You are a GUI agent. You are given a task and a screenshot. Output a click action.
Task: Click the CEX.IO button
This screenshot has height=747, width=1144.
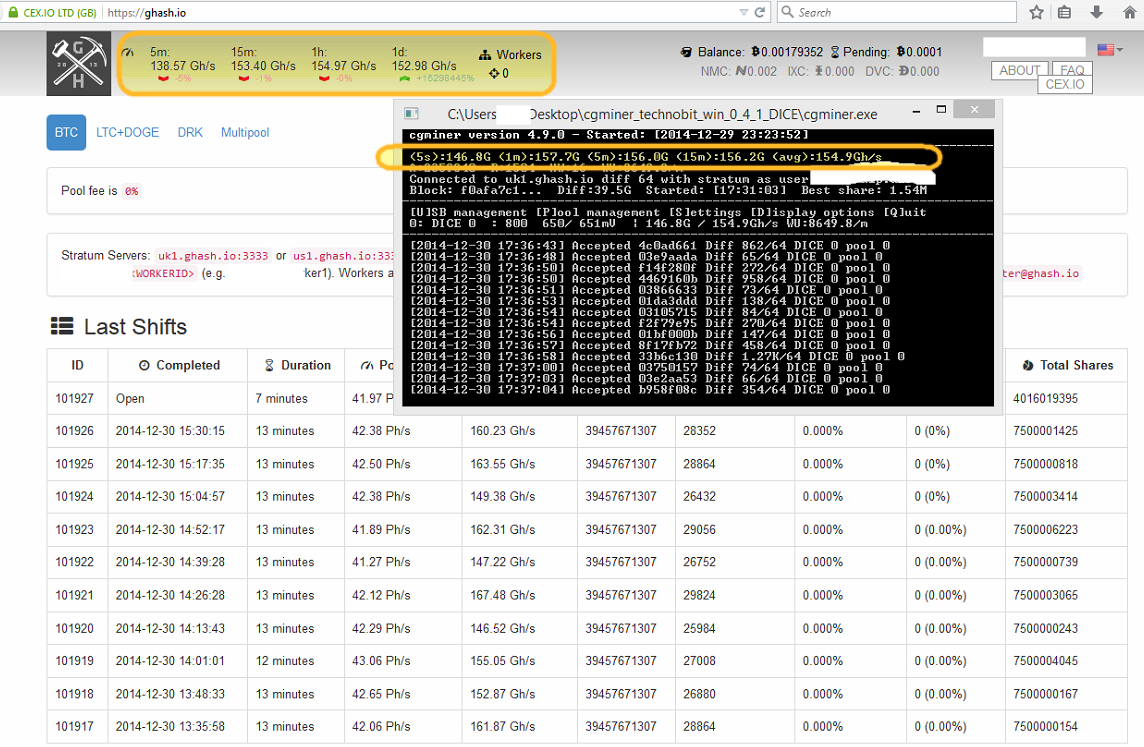click(1065, 84)
